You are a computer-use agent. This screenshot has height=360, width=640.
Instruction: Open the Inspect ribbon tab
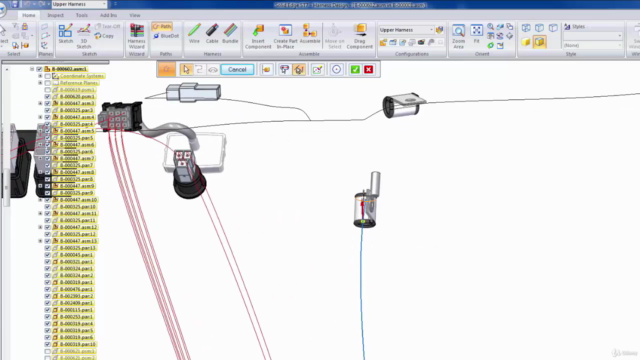(x=56, y=15)
